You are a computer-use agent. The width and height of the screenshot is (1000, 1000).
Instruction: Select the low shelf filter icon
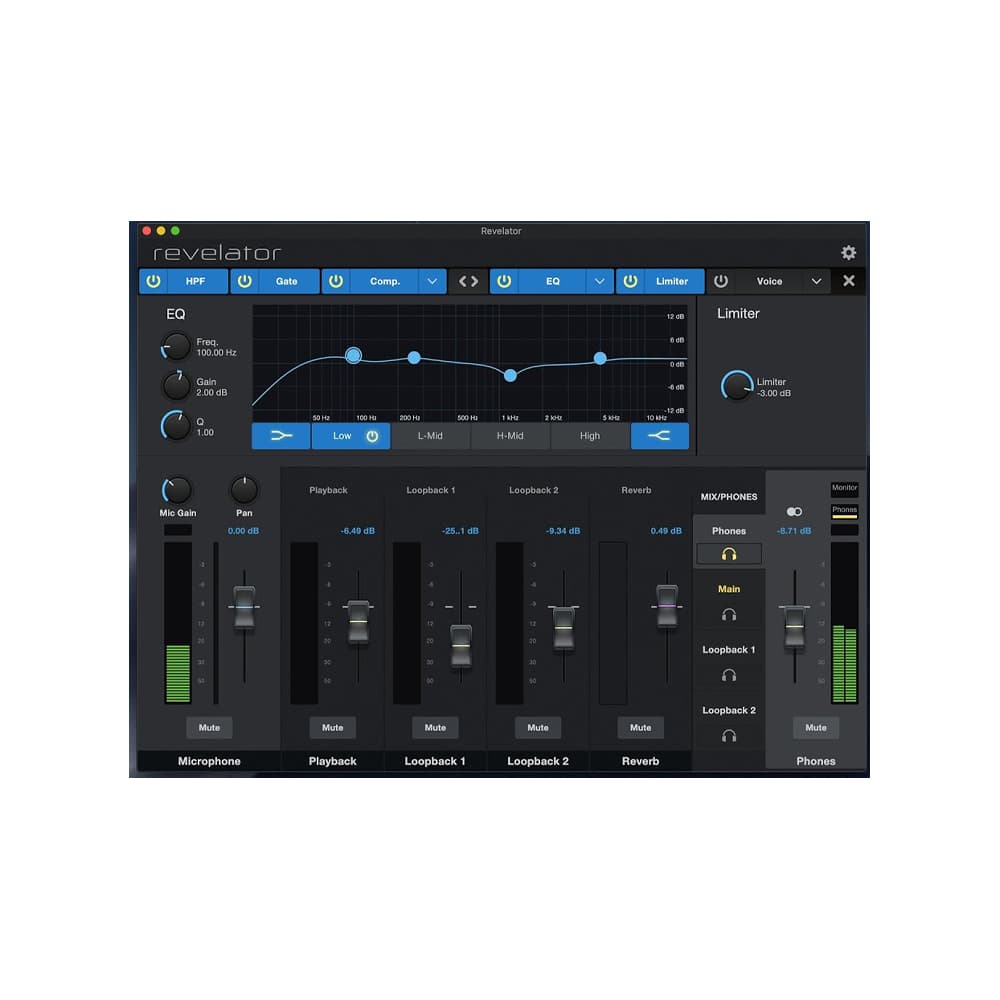(281, 436)
